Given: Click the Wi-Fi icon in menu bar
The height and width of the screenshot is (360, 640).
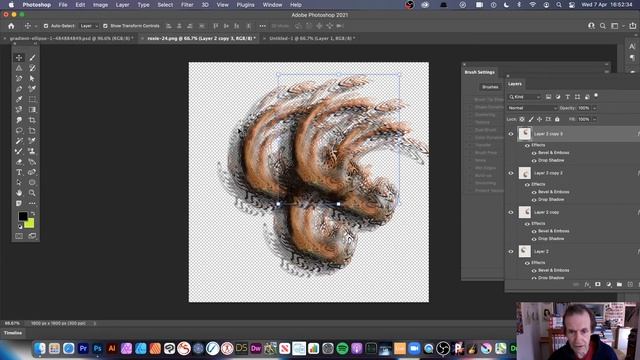Looking at the screenshot, I should (533, 5).
